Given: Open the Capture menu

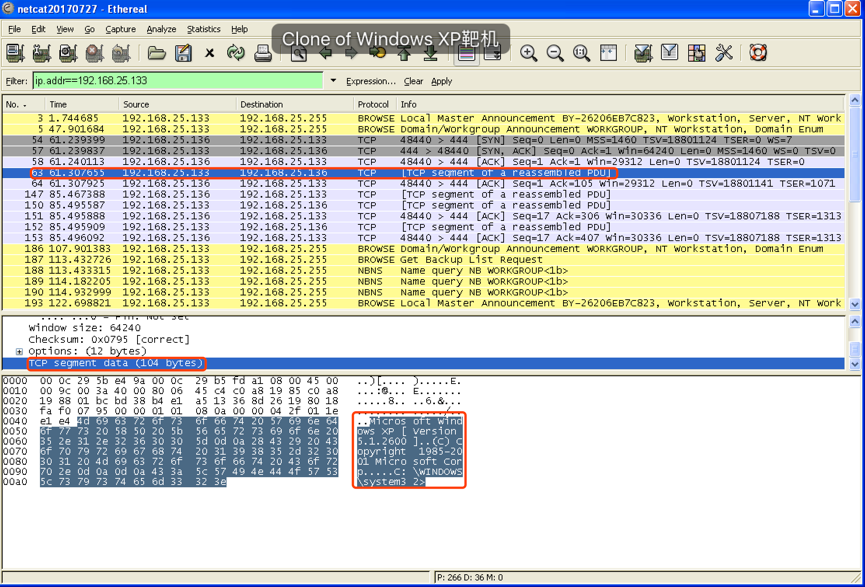Looking at the screenshot, I should click(120, 29).
